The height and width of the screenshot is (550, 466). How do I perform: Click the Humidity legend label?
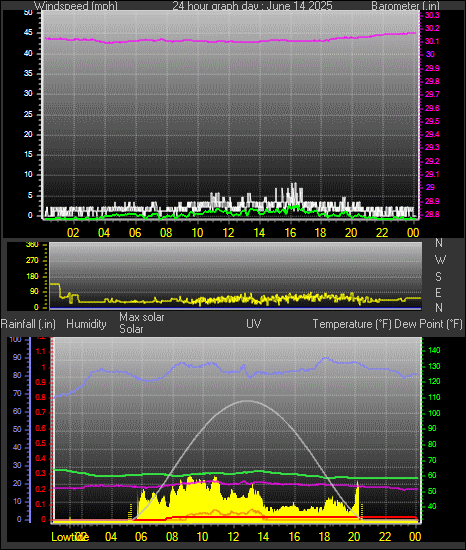(x=86, y=324)
